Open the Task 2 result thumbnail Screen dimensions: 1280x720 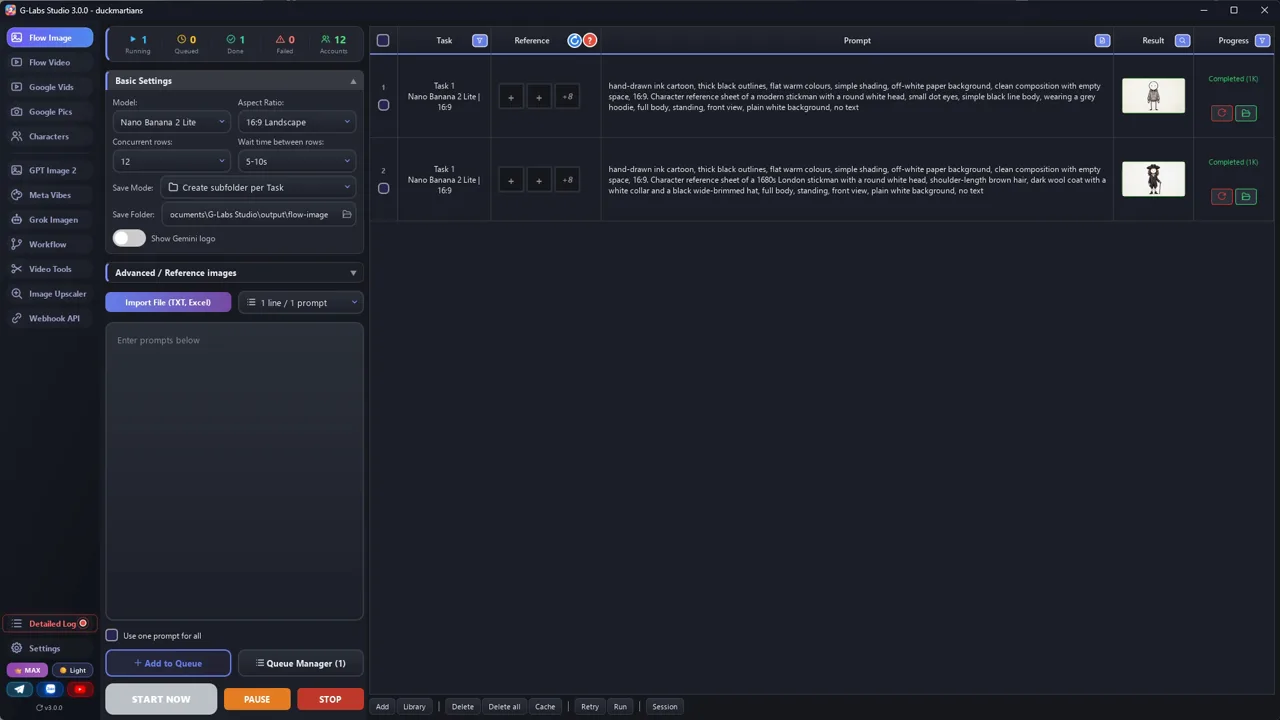point(1153,179)
